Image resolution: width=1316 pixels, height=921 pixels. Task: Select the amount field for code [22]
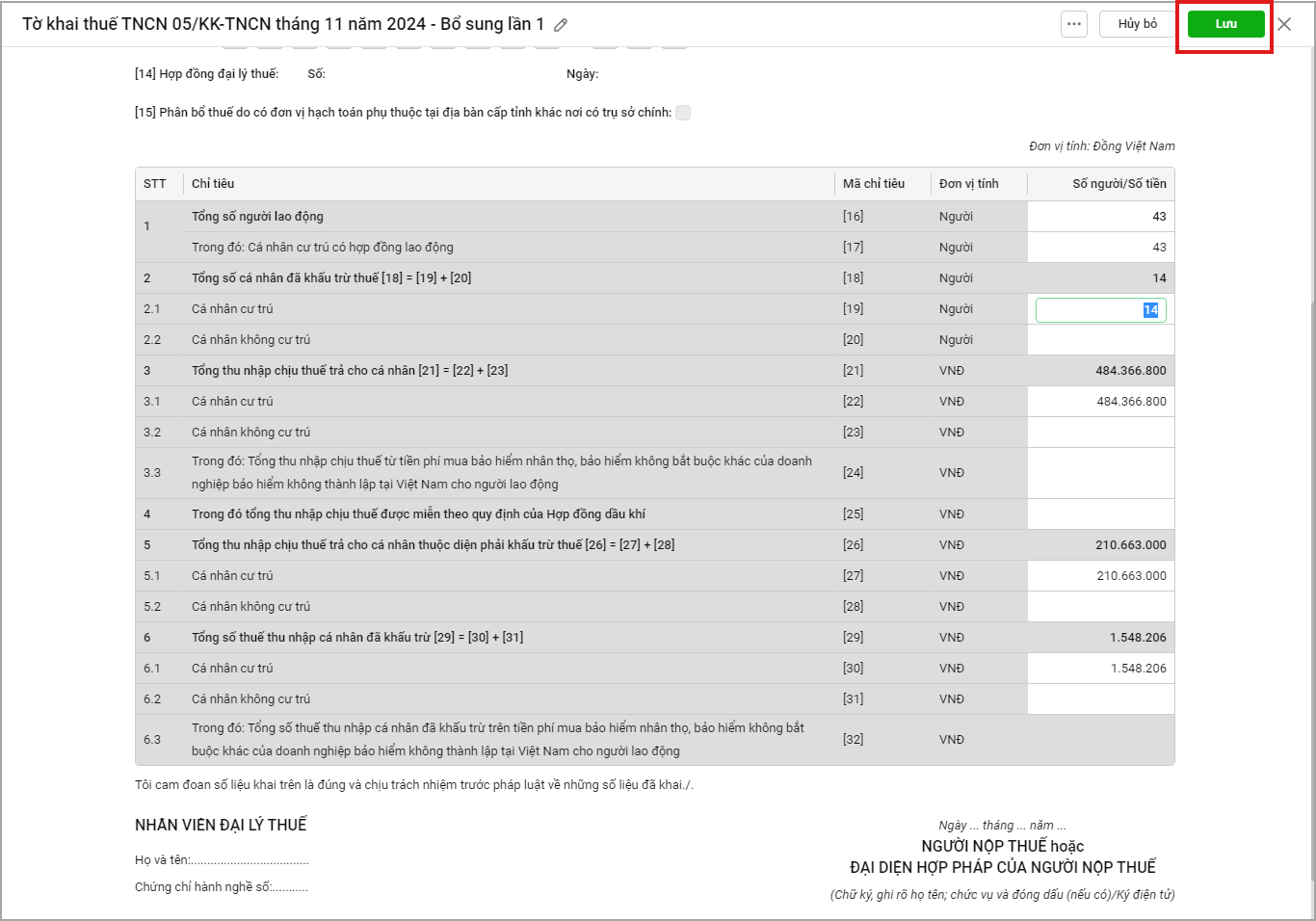click(1100, 402)
